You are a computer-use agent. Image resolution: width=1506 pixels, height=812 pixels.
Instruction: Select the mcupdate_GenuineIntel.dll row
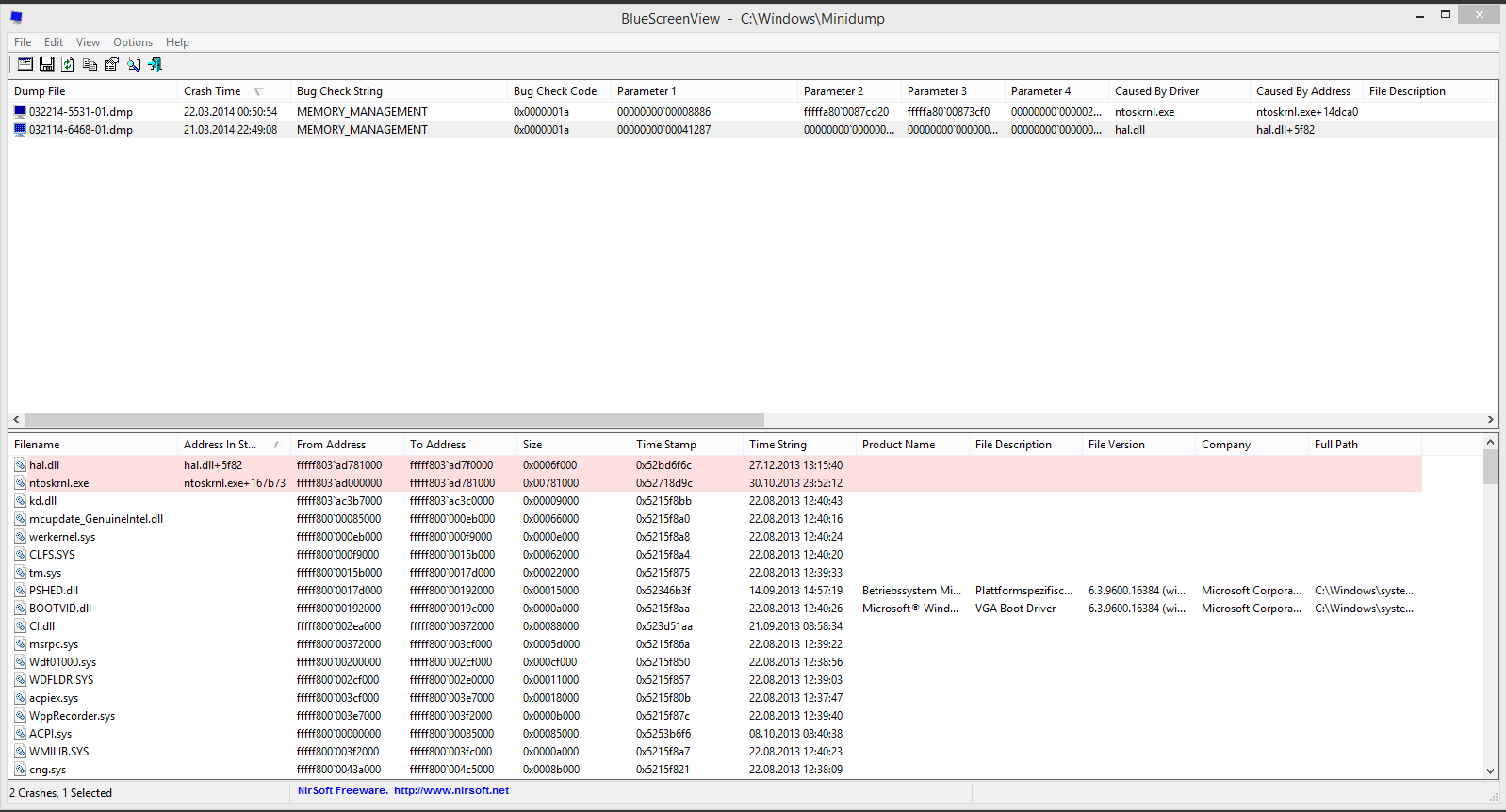point(715,519)
